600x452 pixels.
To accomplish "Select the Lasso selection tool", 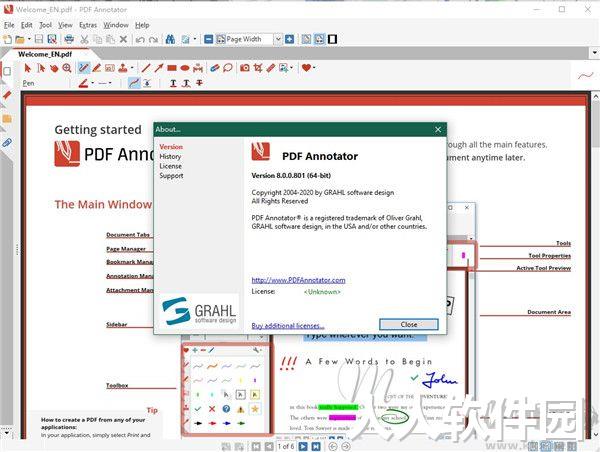I will pyautogui.click(x=228, y=68).
